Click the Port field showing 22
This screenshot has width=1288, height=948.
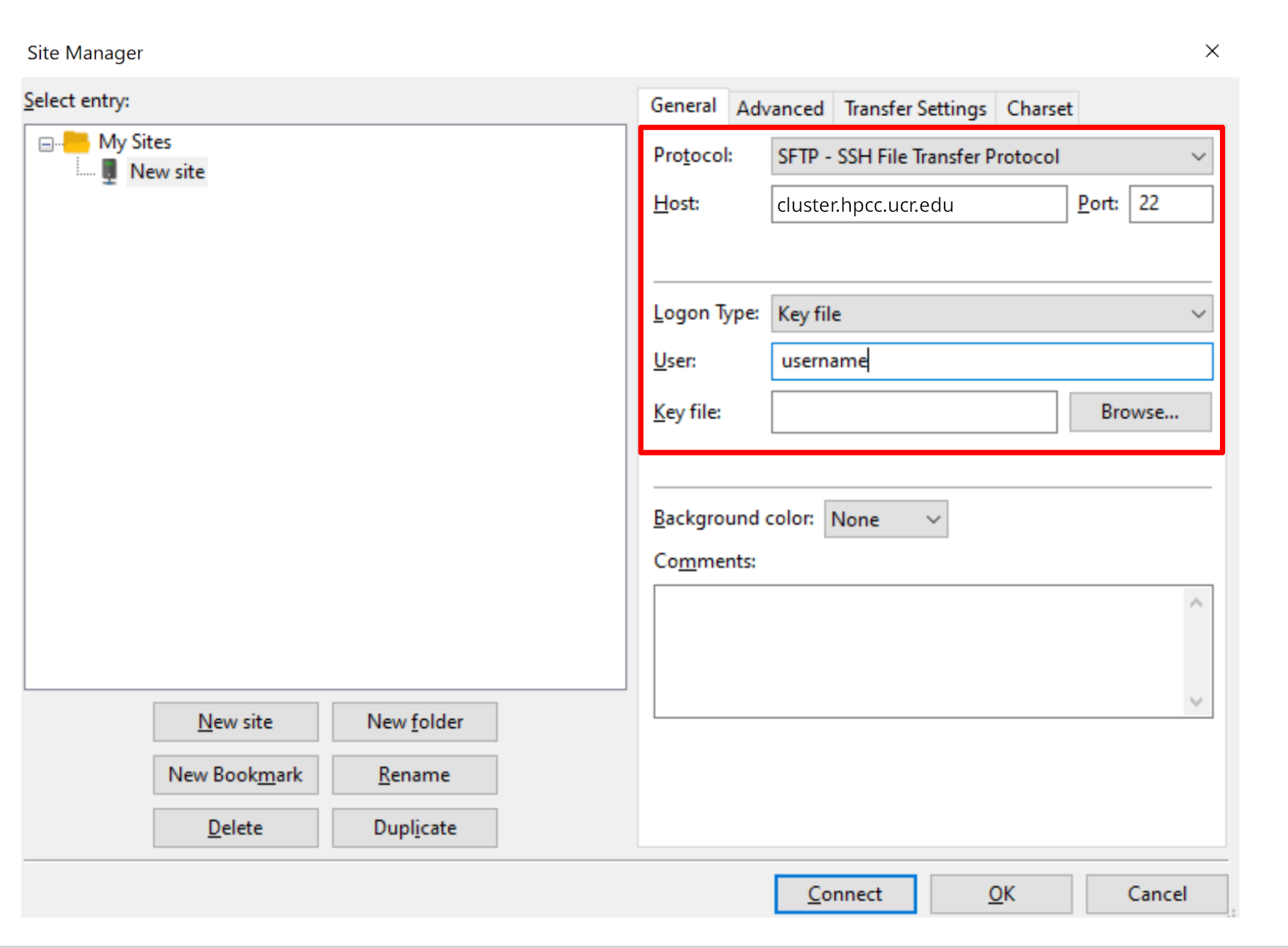point(1171,204)
